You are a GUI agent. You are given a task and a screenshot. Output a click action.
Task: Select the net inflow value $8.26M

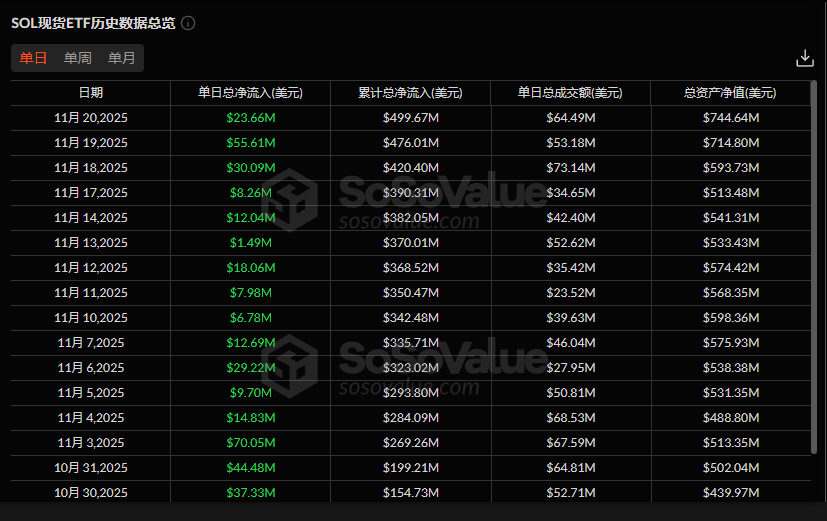point(251,193)
